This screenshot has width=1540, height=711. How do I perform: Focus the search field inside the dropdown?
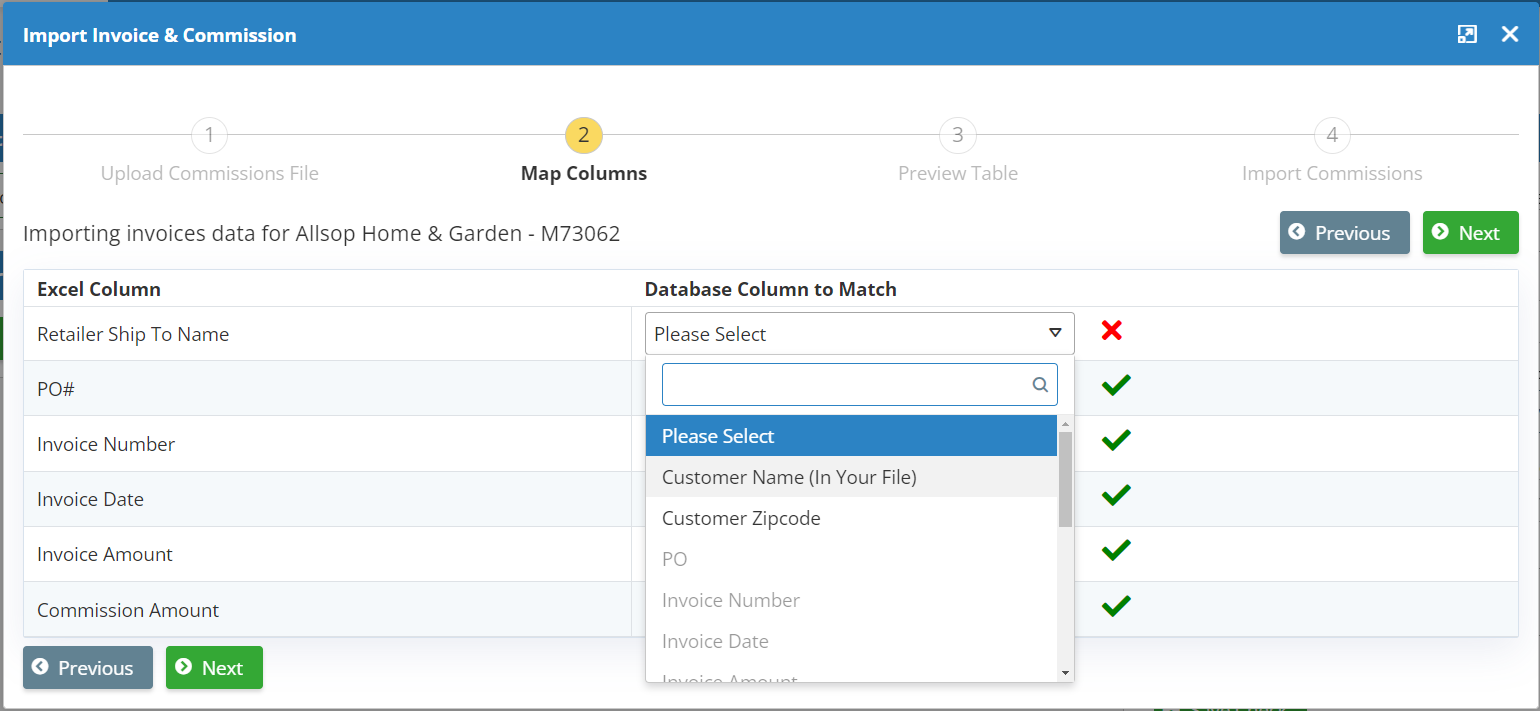tap(845, 384)
